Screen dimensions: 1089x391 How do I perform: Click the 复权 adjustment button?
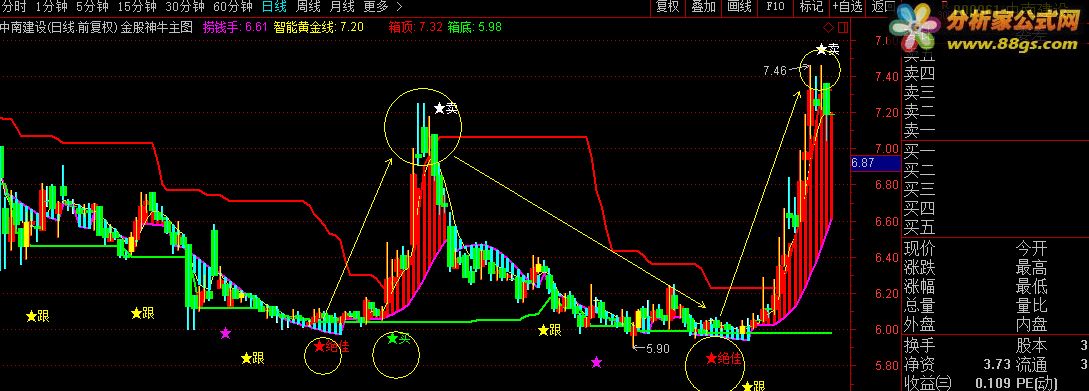pos(667,7)
